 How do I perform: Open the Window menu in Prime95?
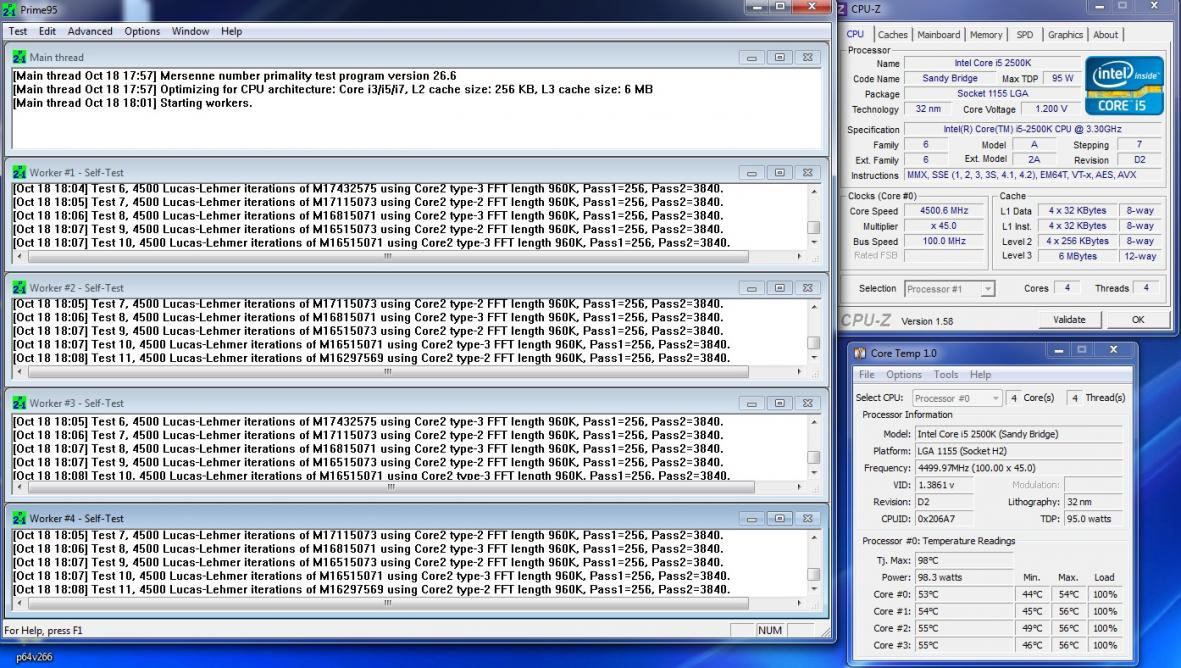click(191, 32)
